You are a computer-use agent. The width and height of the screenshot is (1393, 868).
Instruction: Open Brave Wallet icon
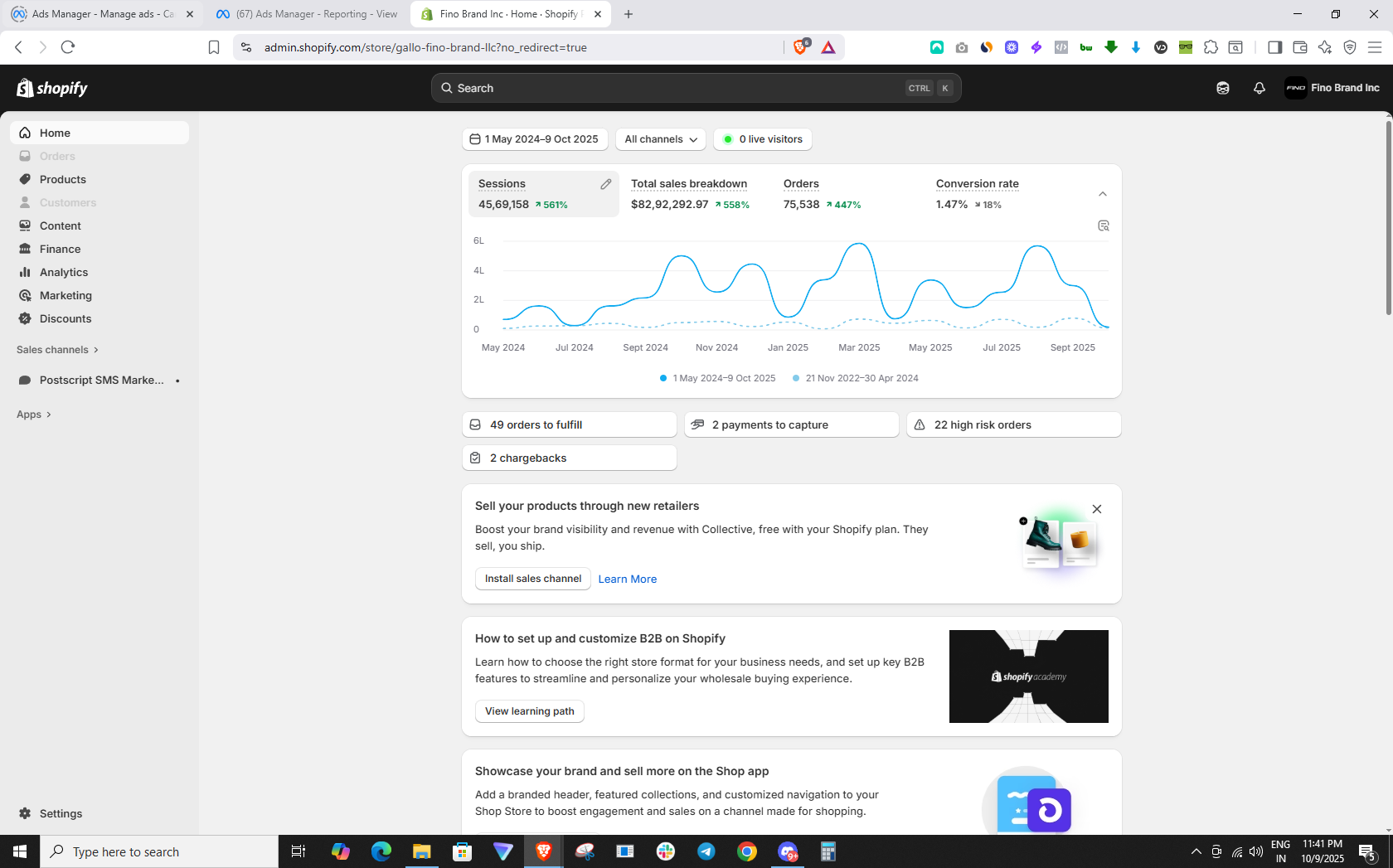(x=1300, y=47)
